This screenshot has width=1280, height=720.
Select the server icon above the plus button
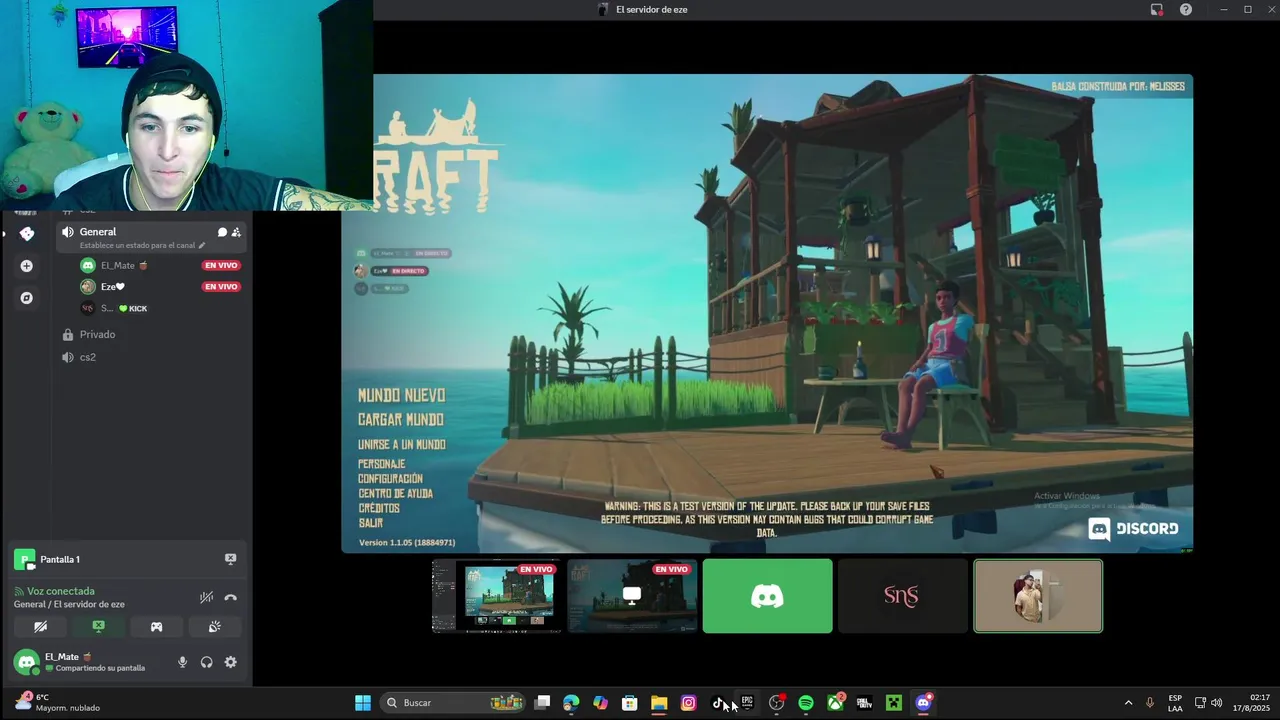(27, 234)
